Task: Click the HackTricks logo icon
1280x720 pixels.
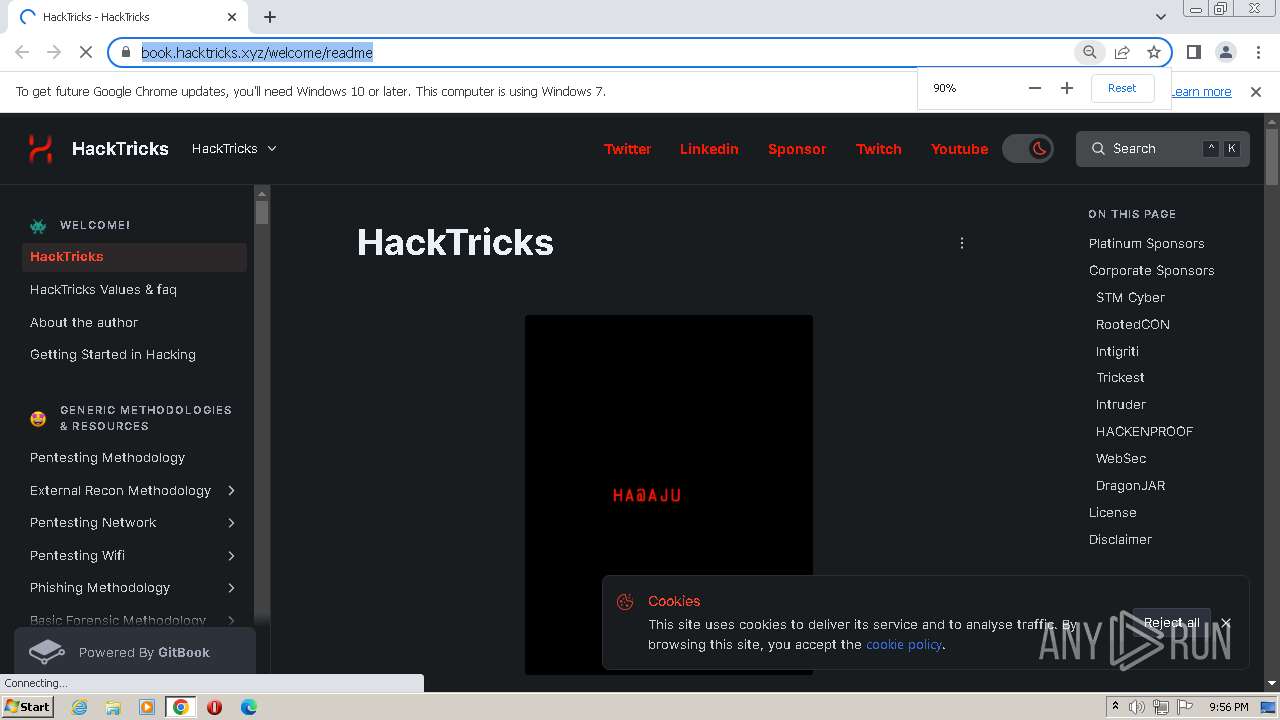Action: click(x=40, y=148)
